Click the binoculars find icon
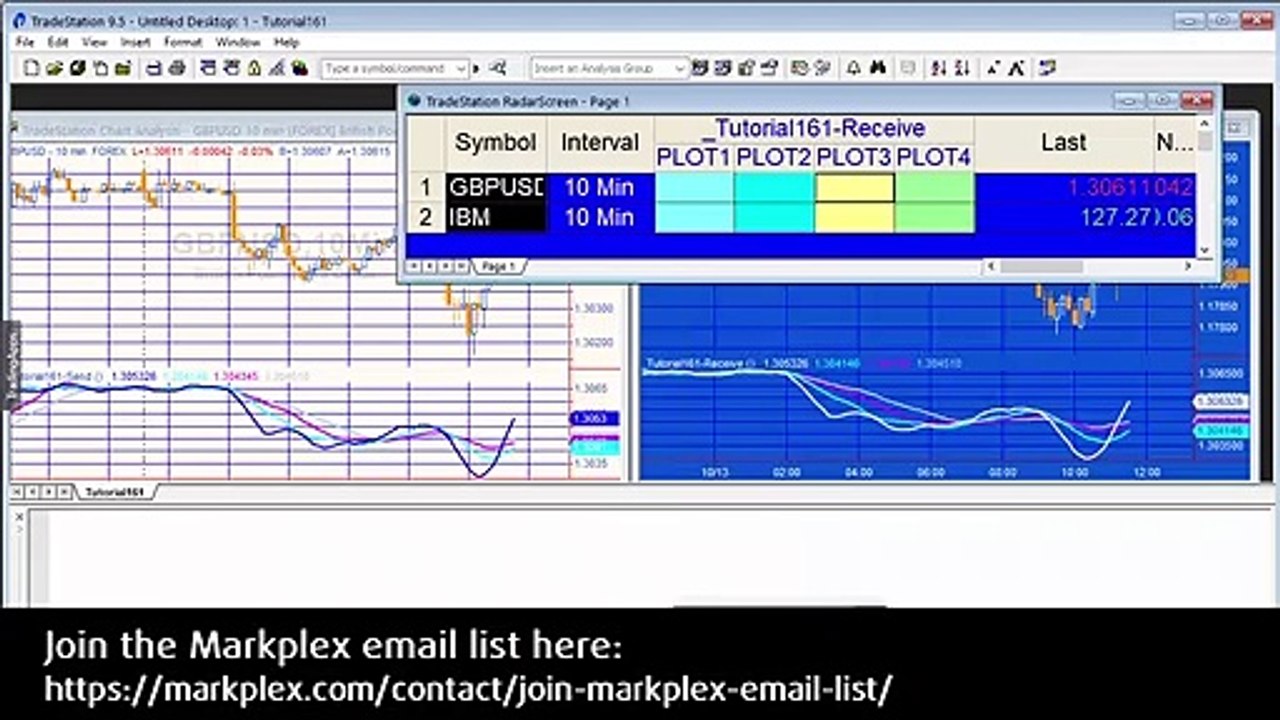 point(878,68)
